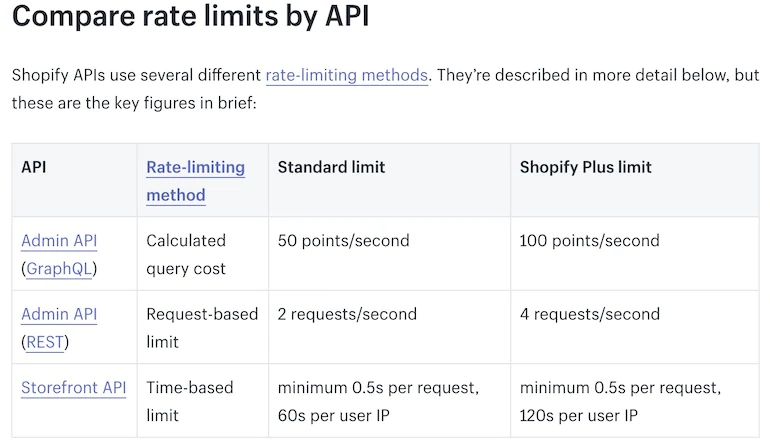Follow the GraphQL link

(x=59, y=269)
